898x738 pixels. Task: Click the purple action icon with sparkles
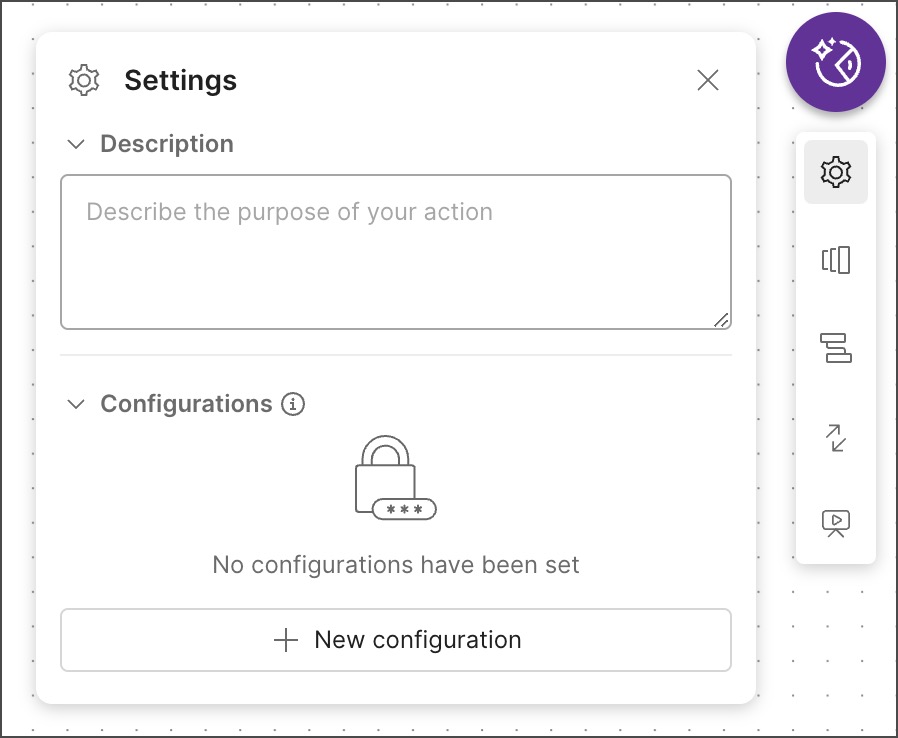(835, 62)
